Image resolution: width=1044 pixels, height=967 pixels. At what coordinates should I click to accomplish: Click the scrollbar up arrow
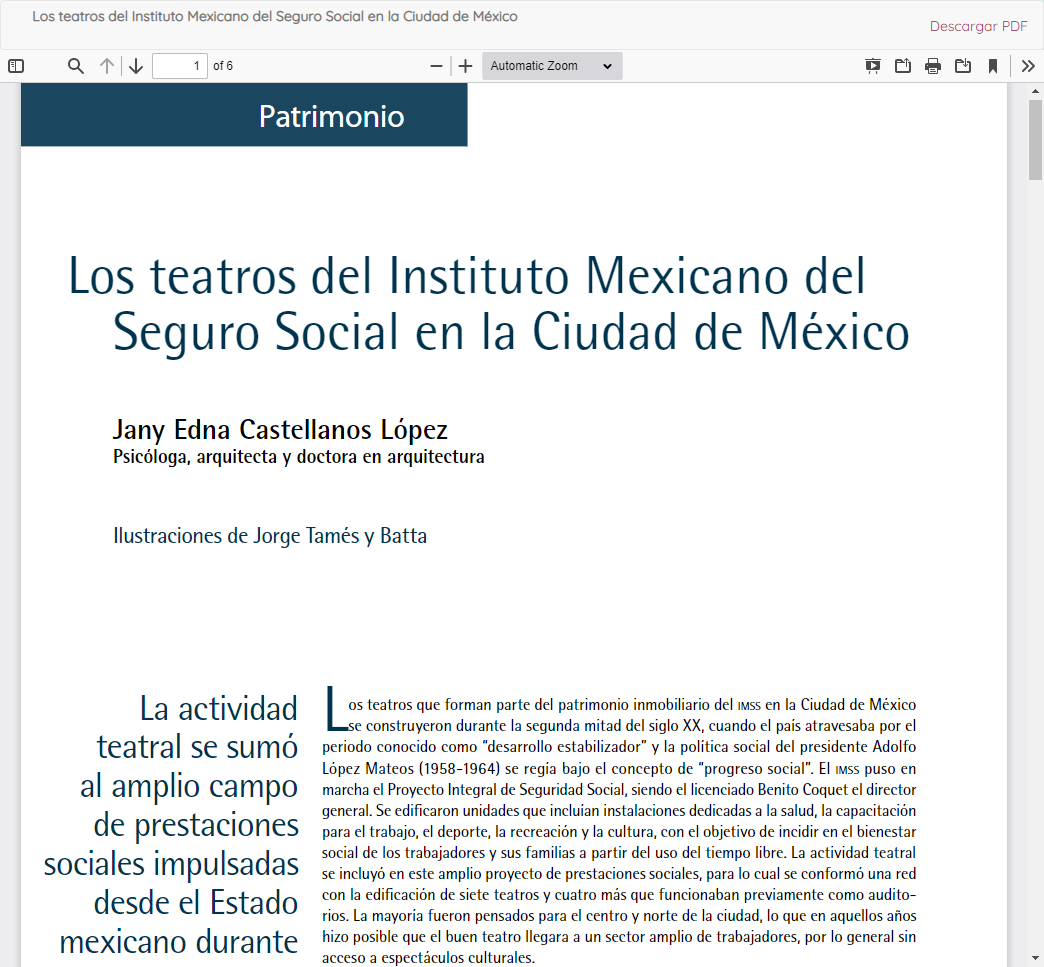tap(1035, 91)
